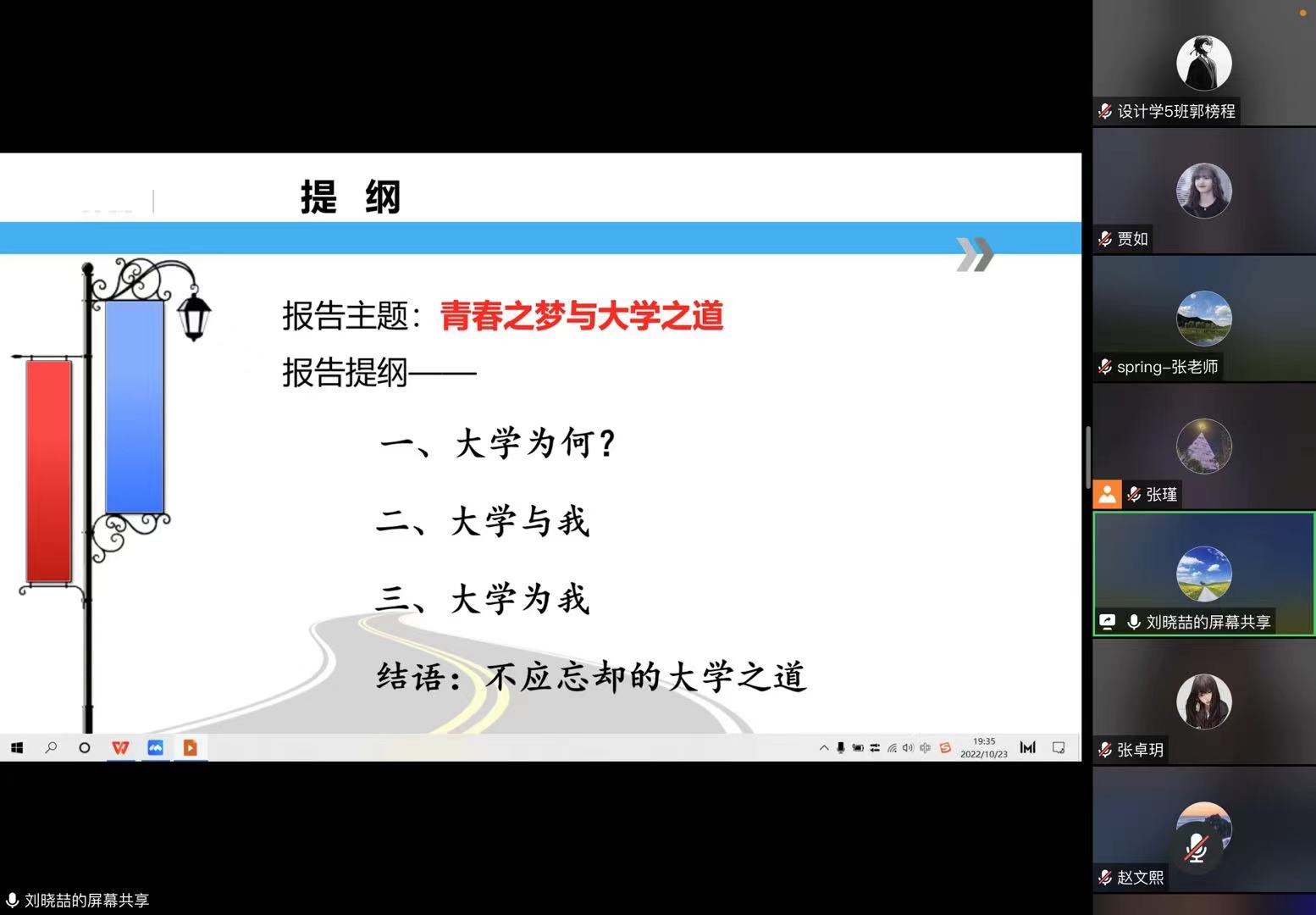Select the 贾如 participant tile
The image size is (1316, 915).
(x=1203, y=191)
